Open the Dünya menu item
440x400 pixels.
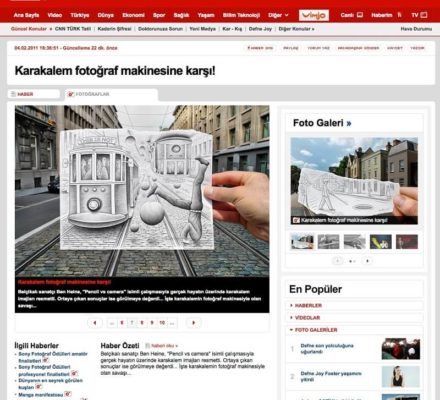point(106,15)
